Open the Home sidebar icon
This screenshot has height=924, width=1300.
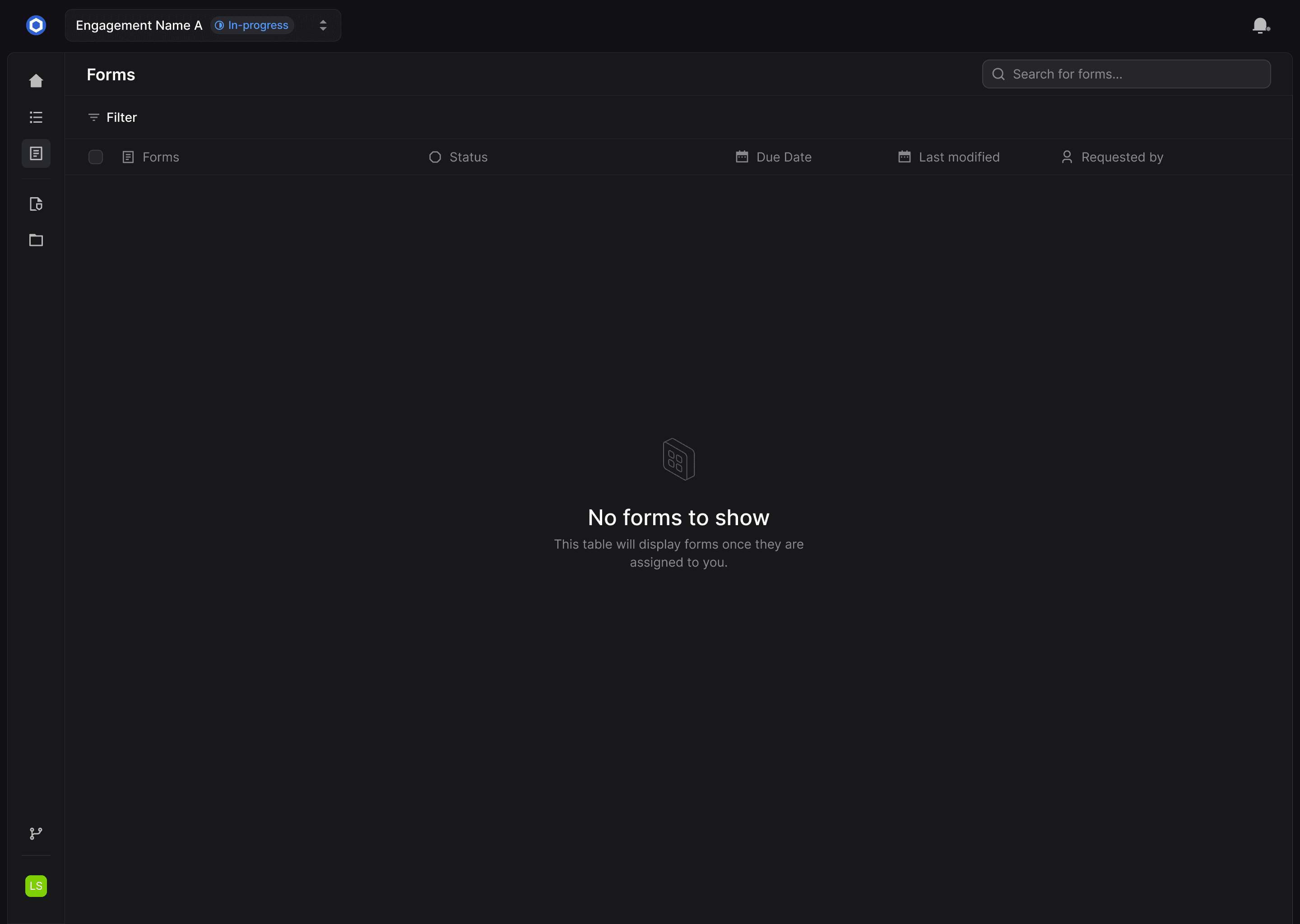pyautogui.click(x=36, y=81)
